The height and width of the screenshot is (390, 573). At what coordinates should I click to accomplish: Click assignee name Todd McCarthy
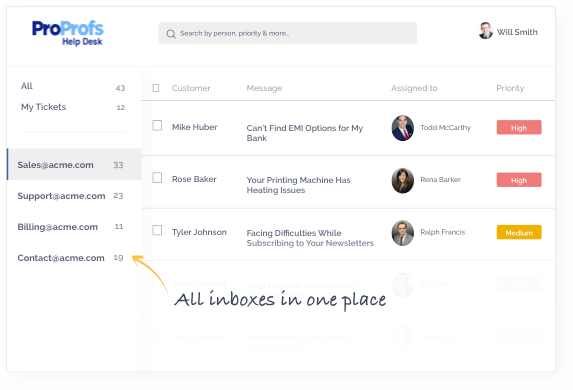(445, 128)
